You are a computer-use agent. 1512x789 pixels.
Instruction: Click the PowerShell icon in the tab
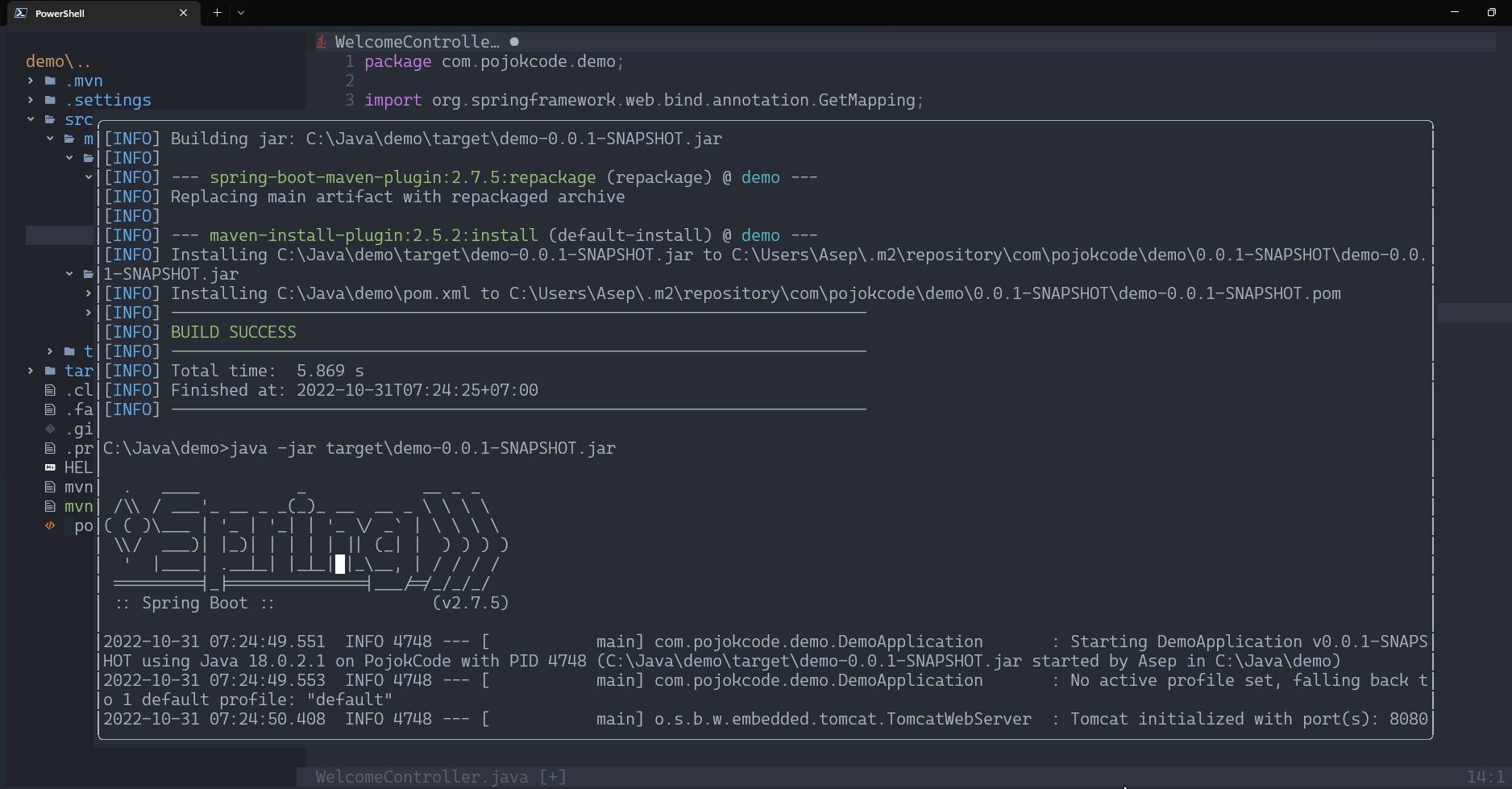[x=20, y=13]
